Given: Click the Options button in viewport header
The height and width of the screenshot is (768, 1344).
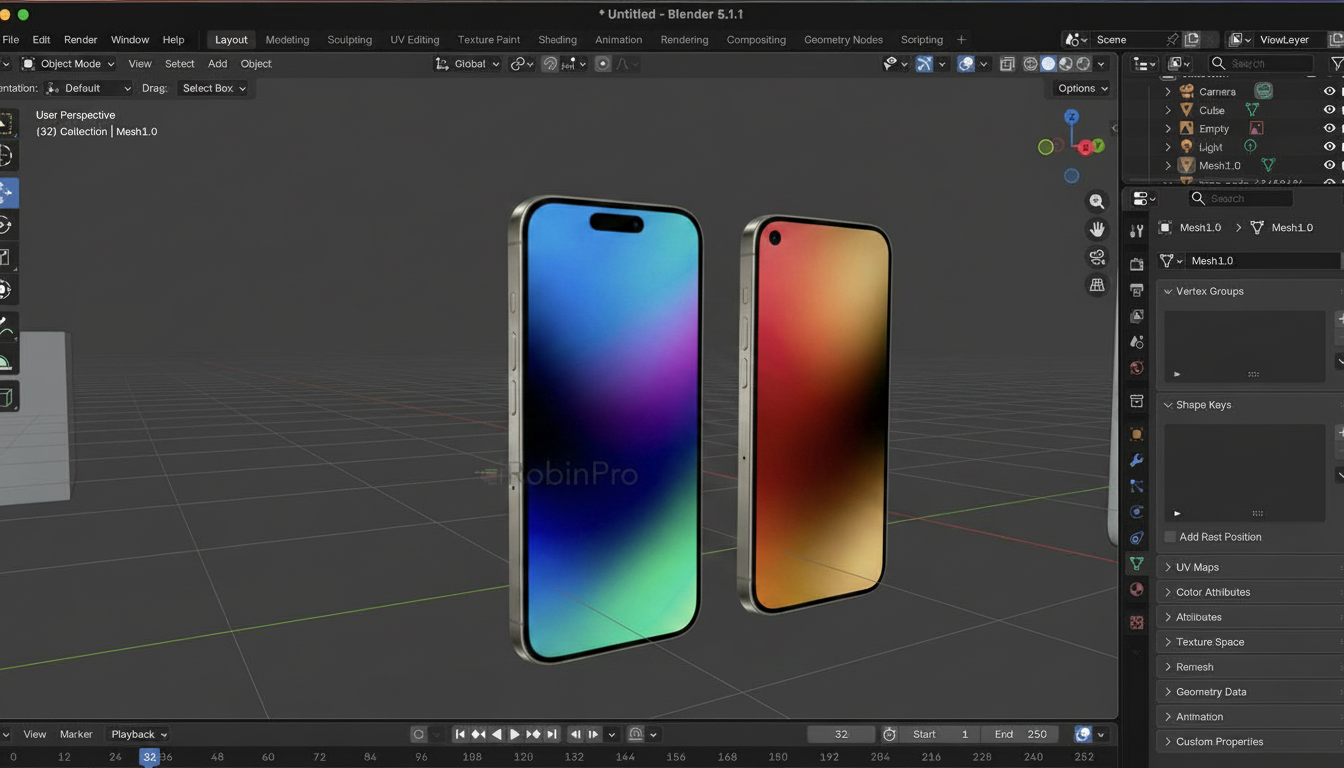Looking at the screenshot, I should pyautogui.click(x=1082, y=88).
